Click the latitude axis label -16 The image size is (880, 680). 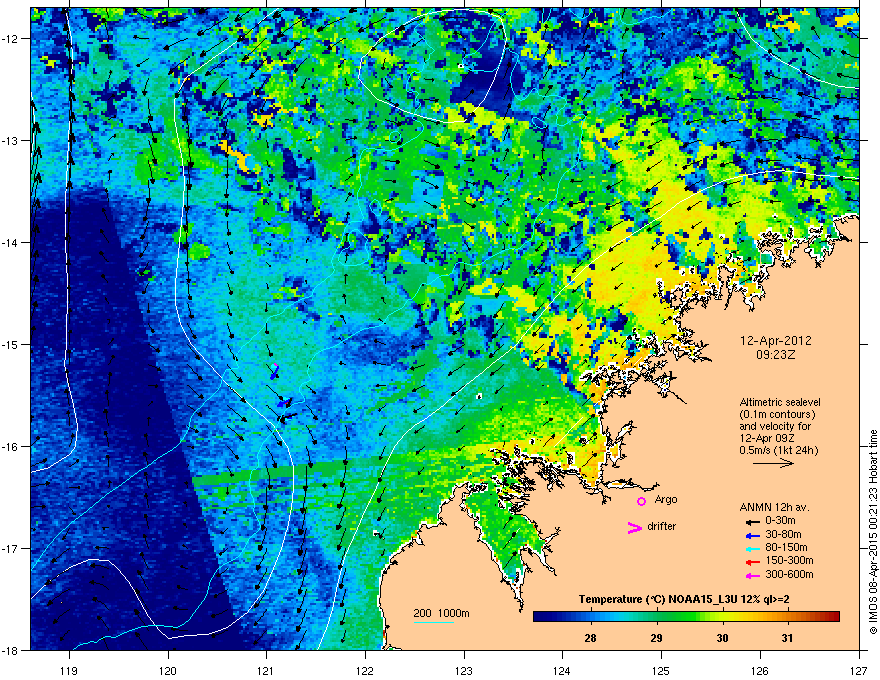click(x=11, y=447)
